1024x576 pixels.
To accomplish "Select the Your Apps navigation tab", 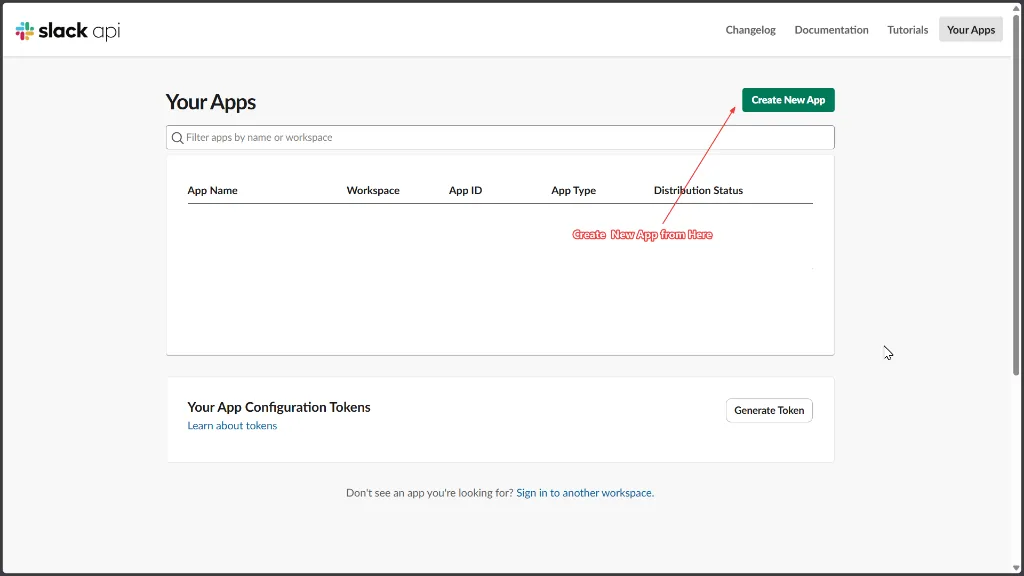I will [x=970, y=30].
